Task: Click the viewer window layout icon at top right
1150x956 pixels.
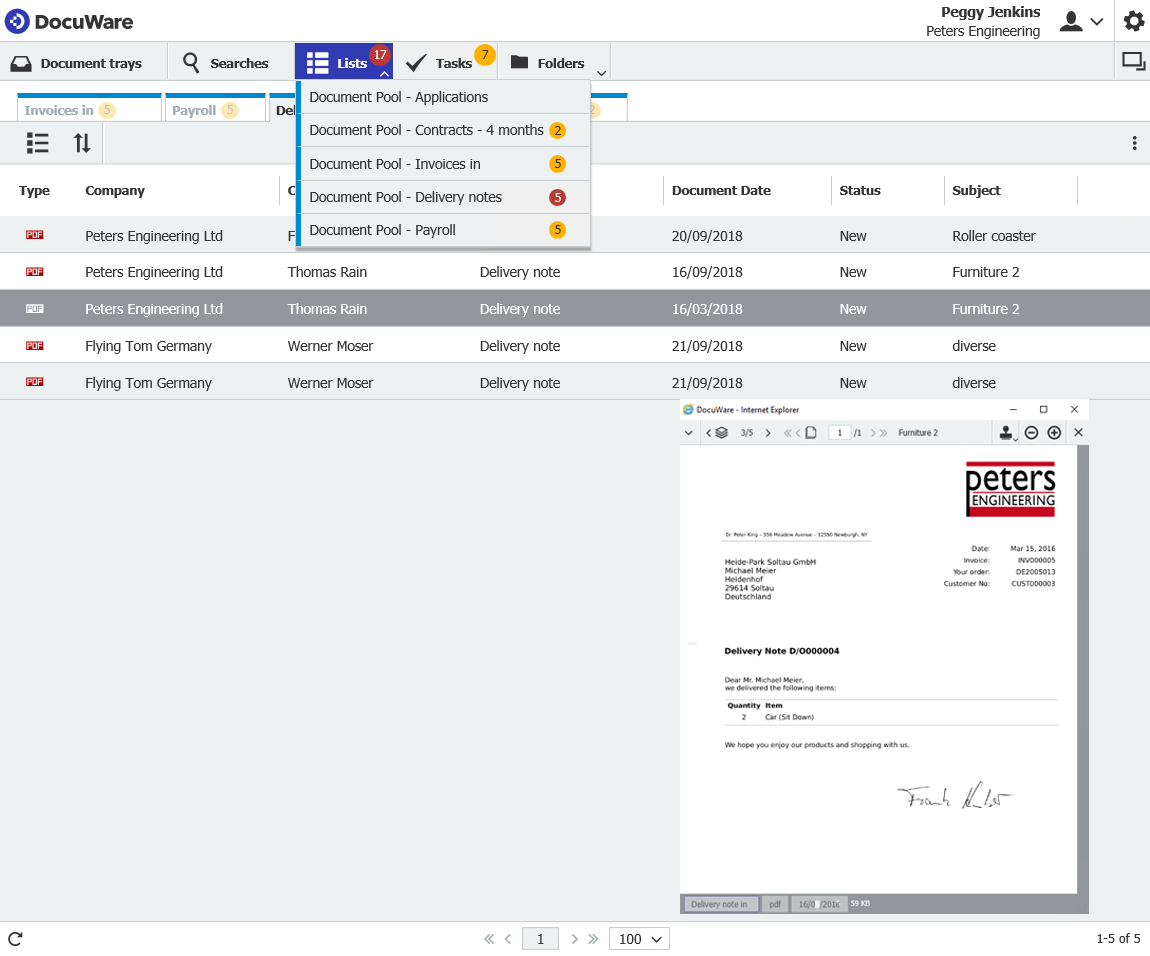Action: [1133, 62]
